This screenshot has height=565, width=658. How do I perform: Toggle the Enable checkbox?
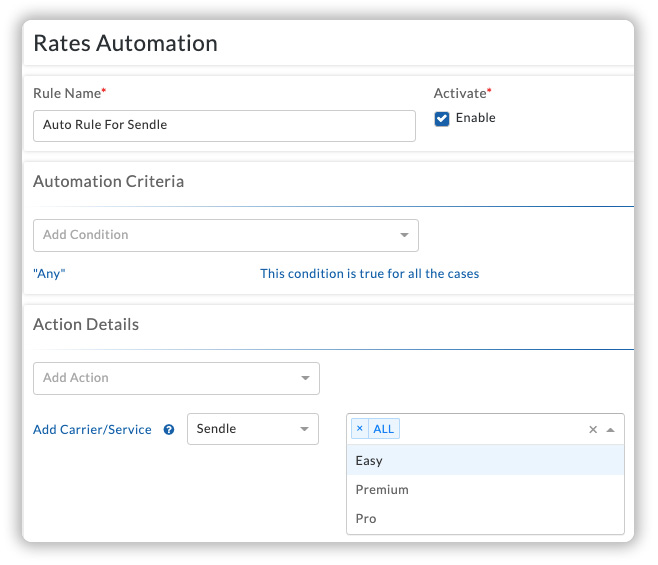(441, 119)
